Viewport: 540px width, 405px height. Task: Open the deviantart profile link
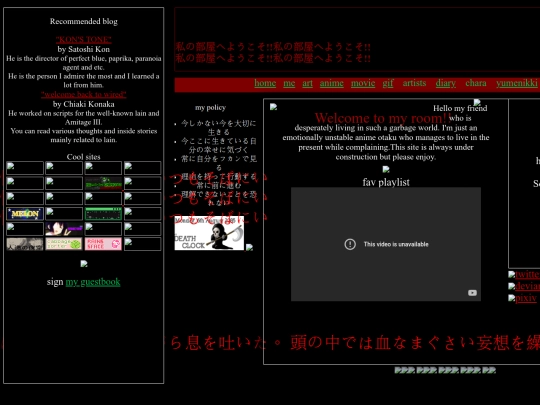point(527,286)
